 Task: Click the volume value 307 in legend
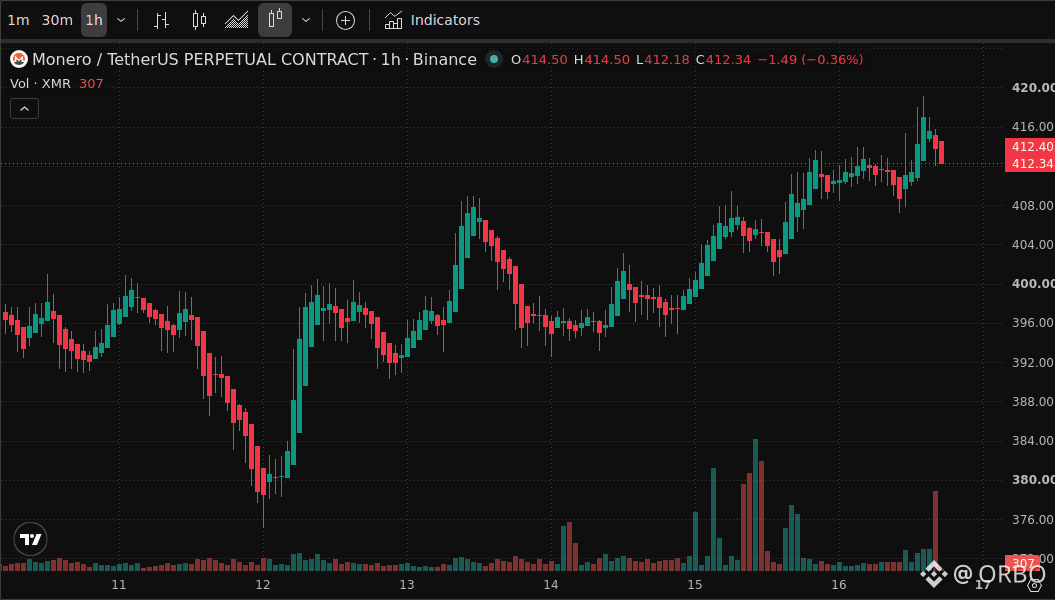91,83
